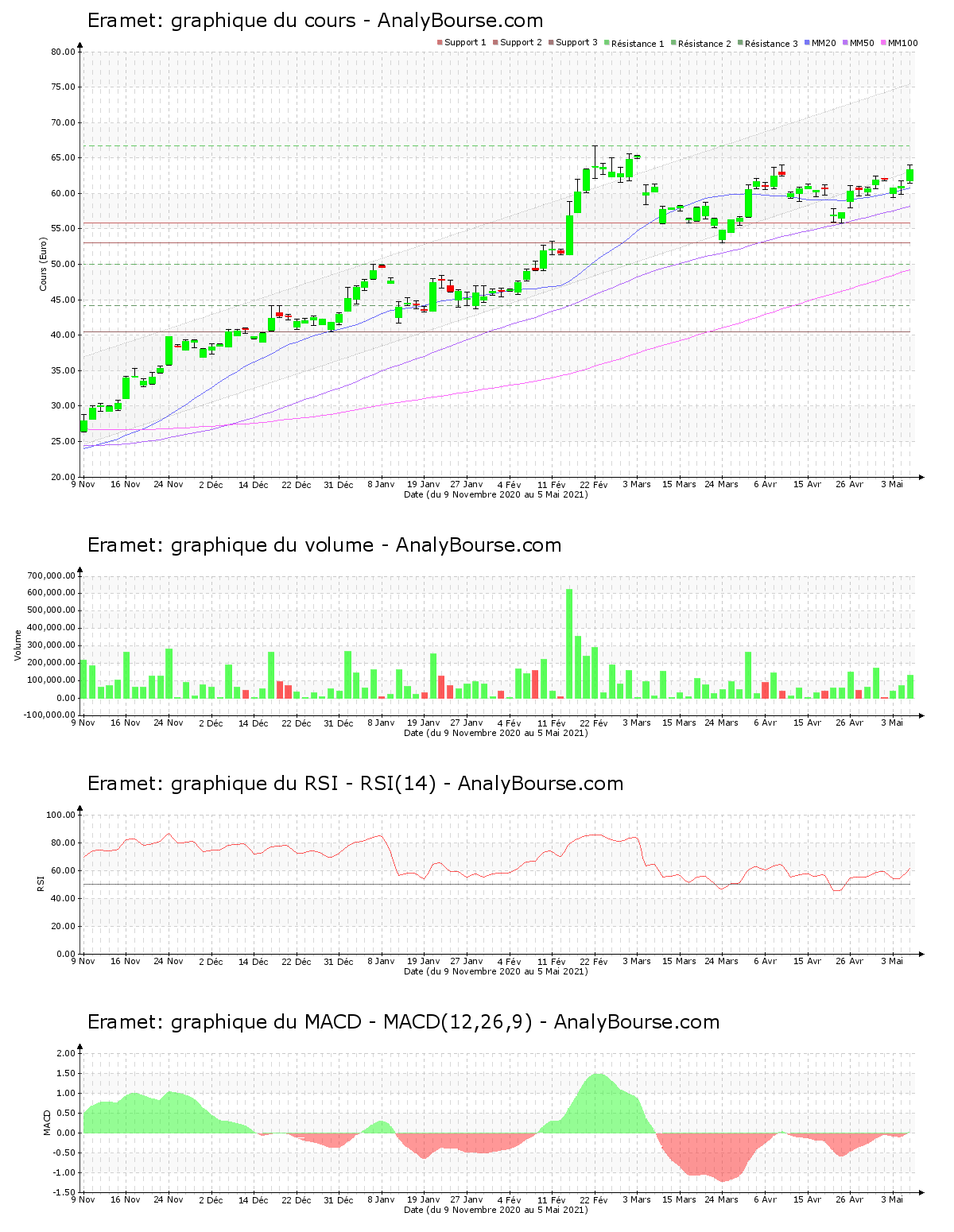Click the rotated 'RSI' y-axis label
This screenshot has width=954, height=1232.
pyautogui.click(x=41, y=883)
